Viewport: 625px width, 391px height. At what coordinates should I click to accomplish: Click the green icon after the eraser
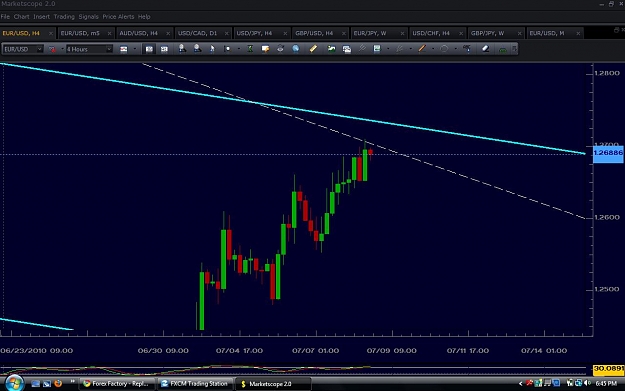(503, 49)
